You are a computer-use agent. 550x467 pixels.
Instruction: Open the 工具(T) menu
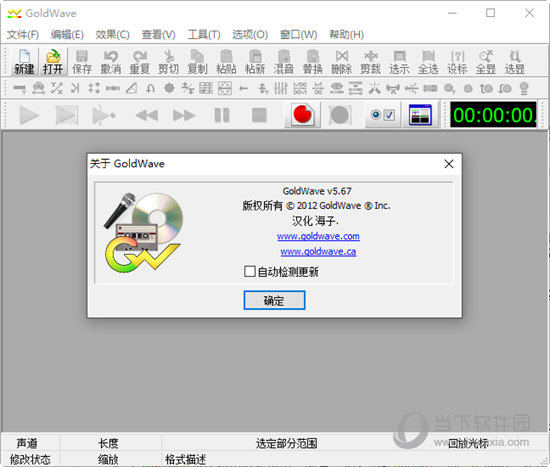coord(204,34)
